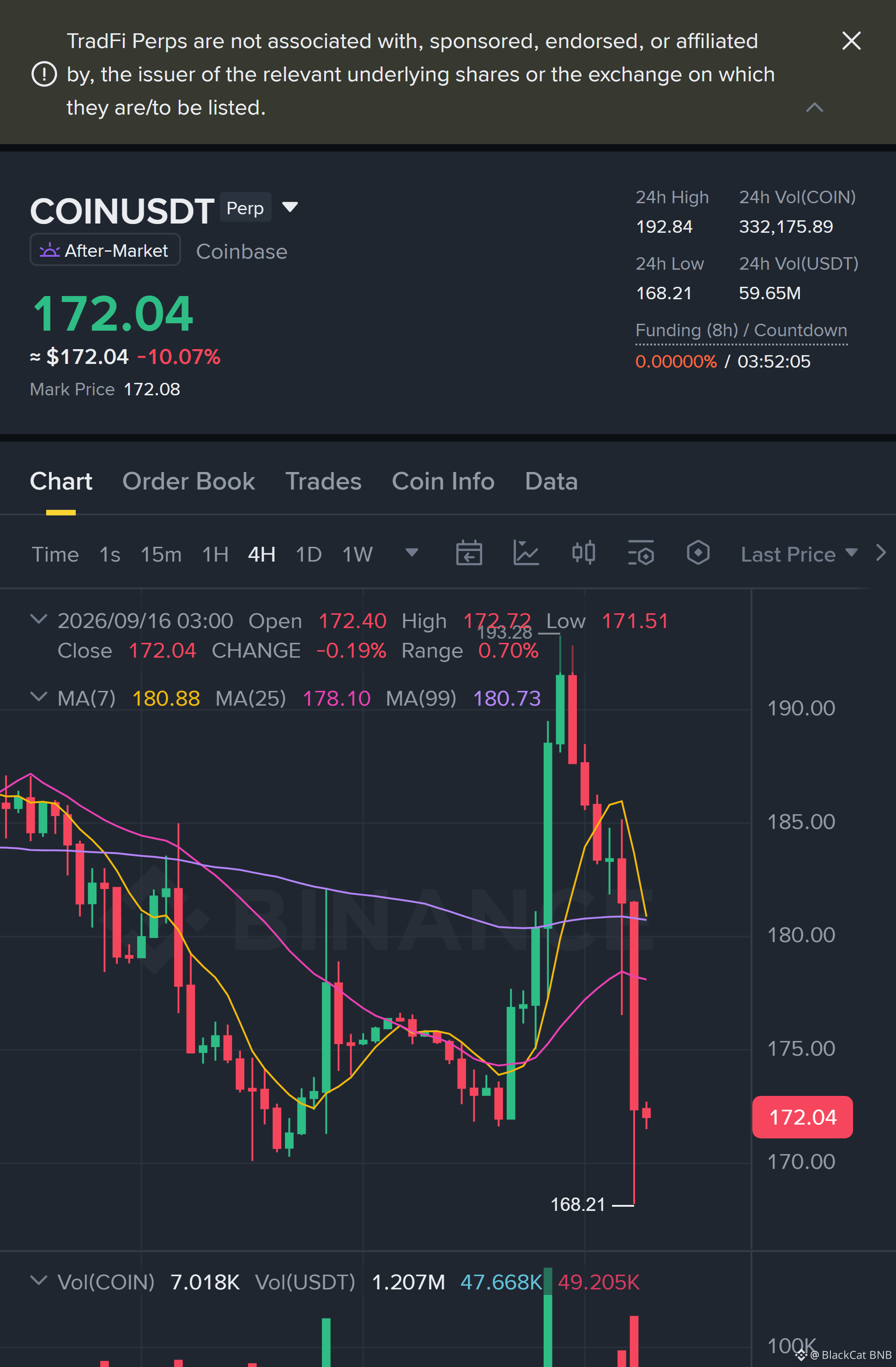
Task: Click the hexagon chart tools icon
Action: [x=698, y=553]
